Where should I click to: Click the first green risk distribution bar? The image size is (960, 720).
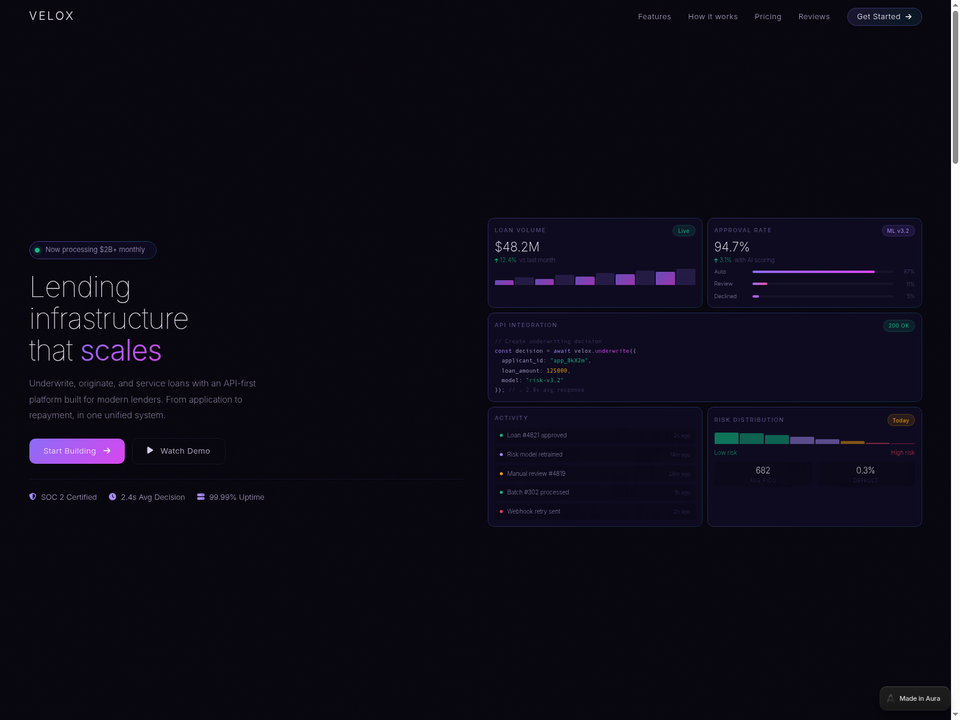tap(726, 438)
